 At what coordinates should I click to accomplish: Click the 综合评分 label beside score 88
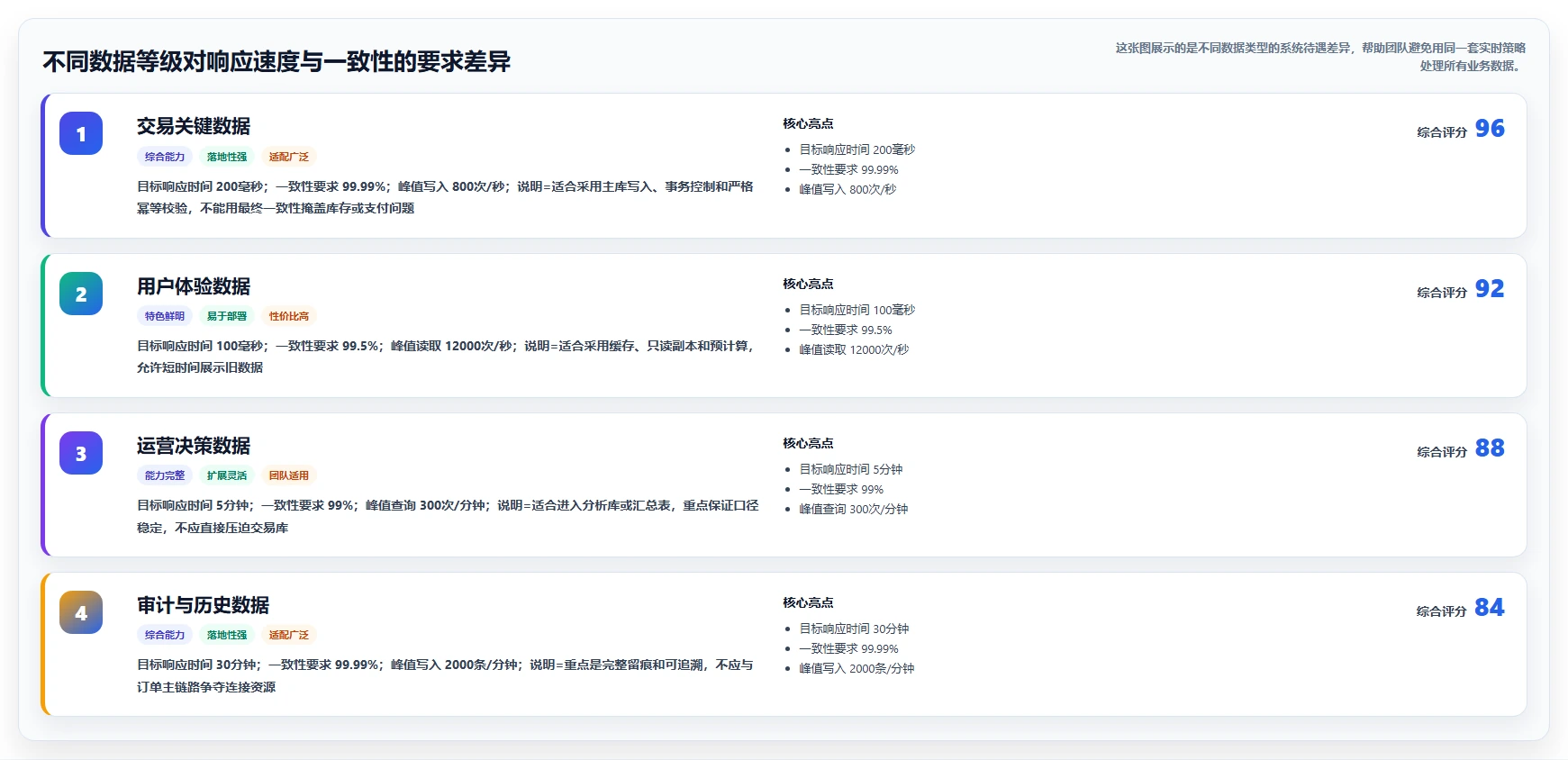(1442, 452)
